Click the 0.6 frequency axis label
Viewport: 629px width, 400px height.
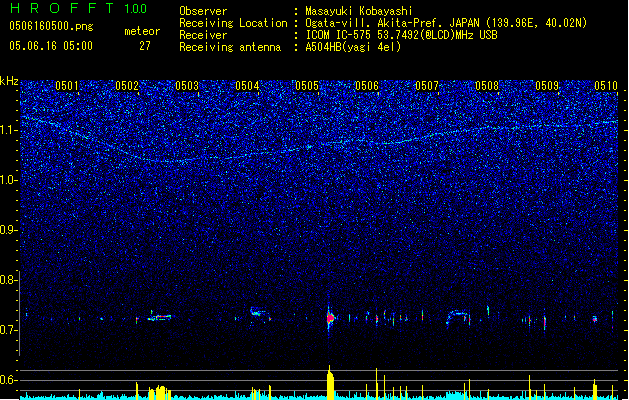(x=9, y=380)
